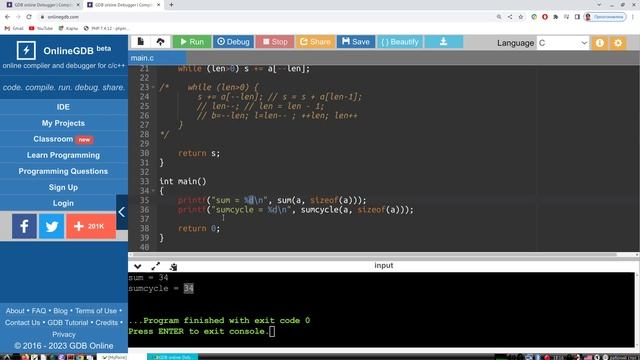Share the code via Share button
Viewport: 640px width, 360px height.
click(315, 42)
